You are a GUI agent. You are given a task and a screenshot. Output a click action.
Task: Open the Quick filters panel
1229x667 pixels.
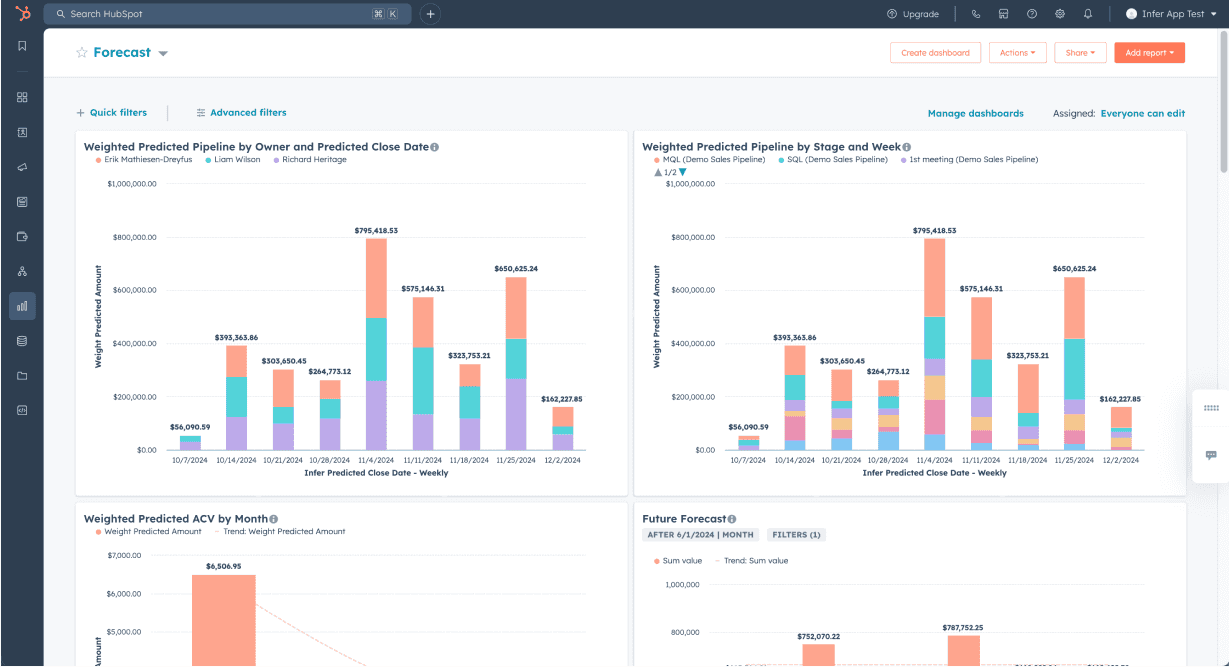(x=114, y=113)
